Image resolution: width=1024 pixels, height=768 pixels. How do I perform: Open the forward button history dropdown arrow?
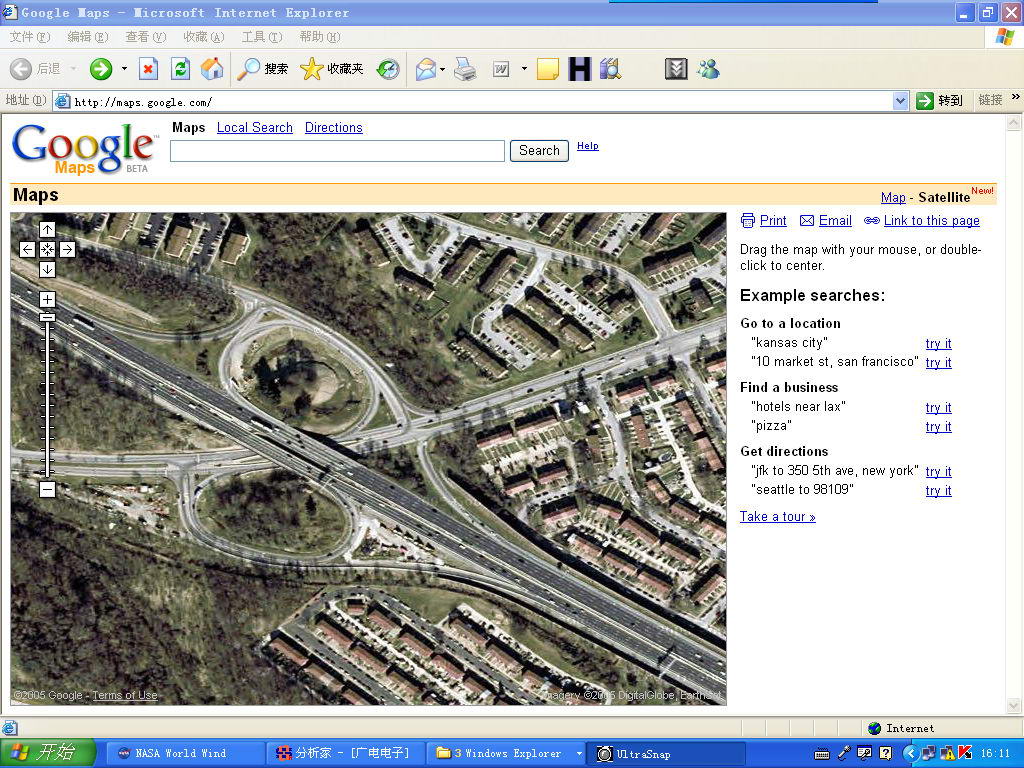pyautogui.click(x=124, y=69)
